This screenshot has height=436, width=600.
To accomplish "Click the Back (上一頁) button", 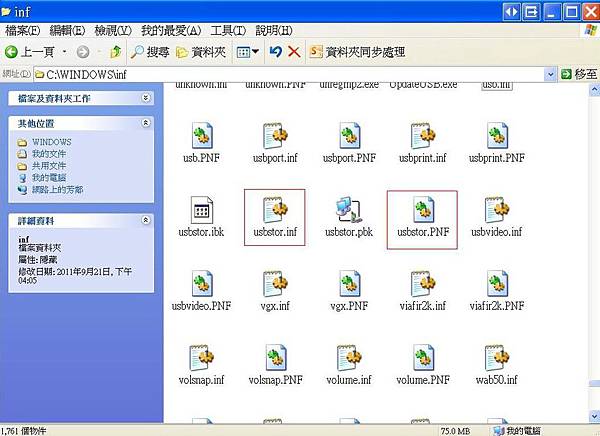I will click(x=29, y=52).
